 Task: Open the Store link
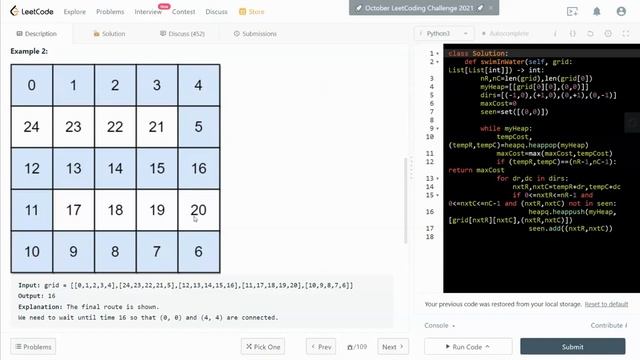coord(251,12)
